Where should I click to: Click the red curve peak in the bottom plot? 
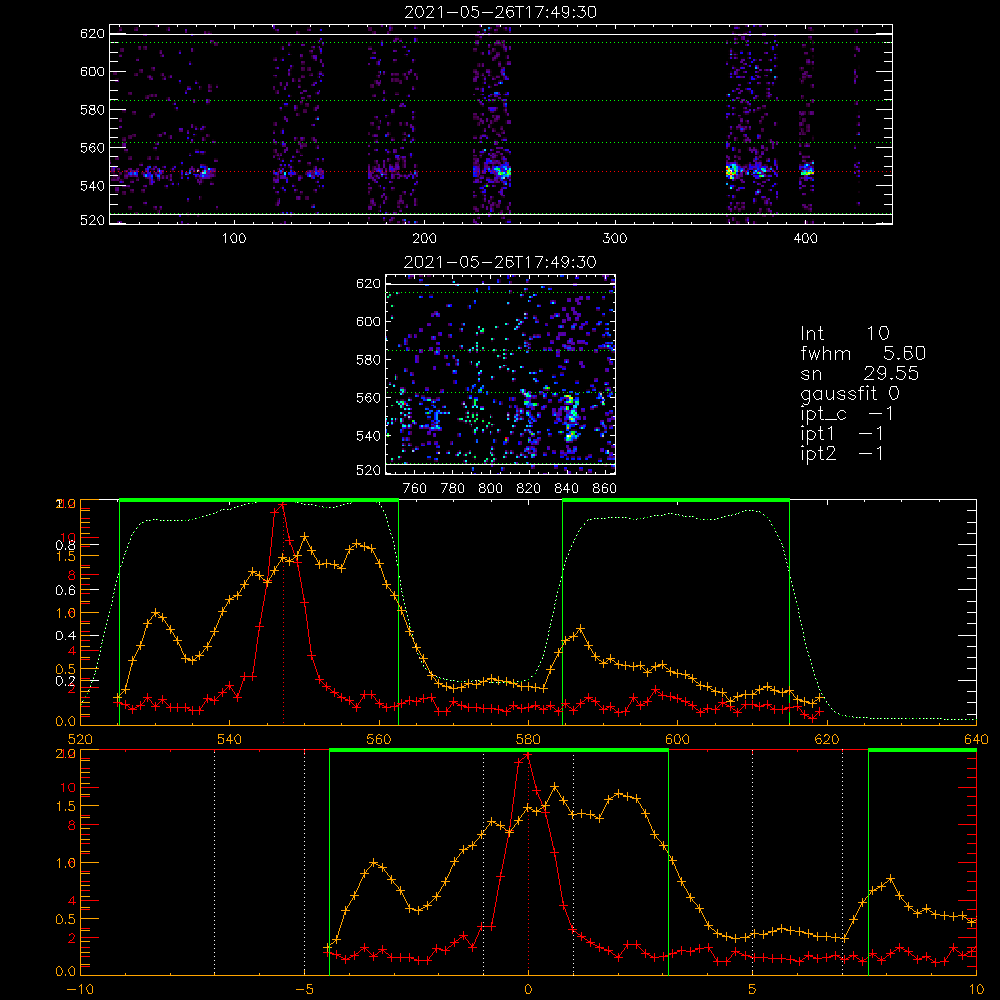pos(527,755)
